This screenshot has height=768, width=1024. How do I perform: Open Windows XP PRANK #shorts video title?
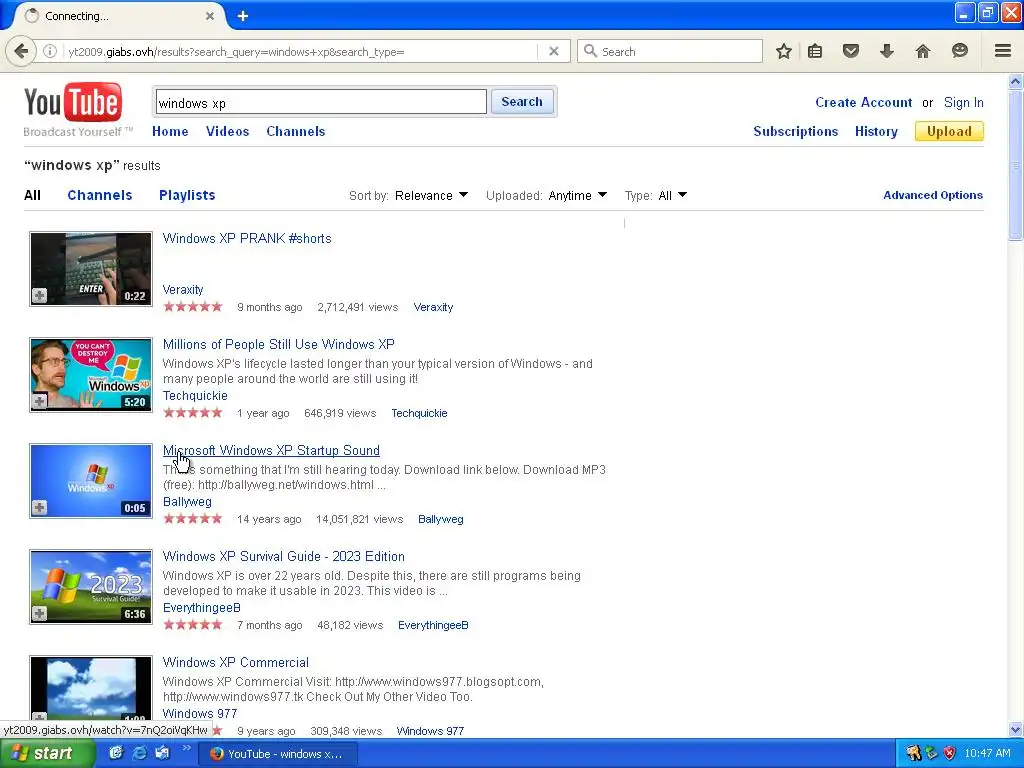[x=247, y=238]
